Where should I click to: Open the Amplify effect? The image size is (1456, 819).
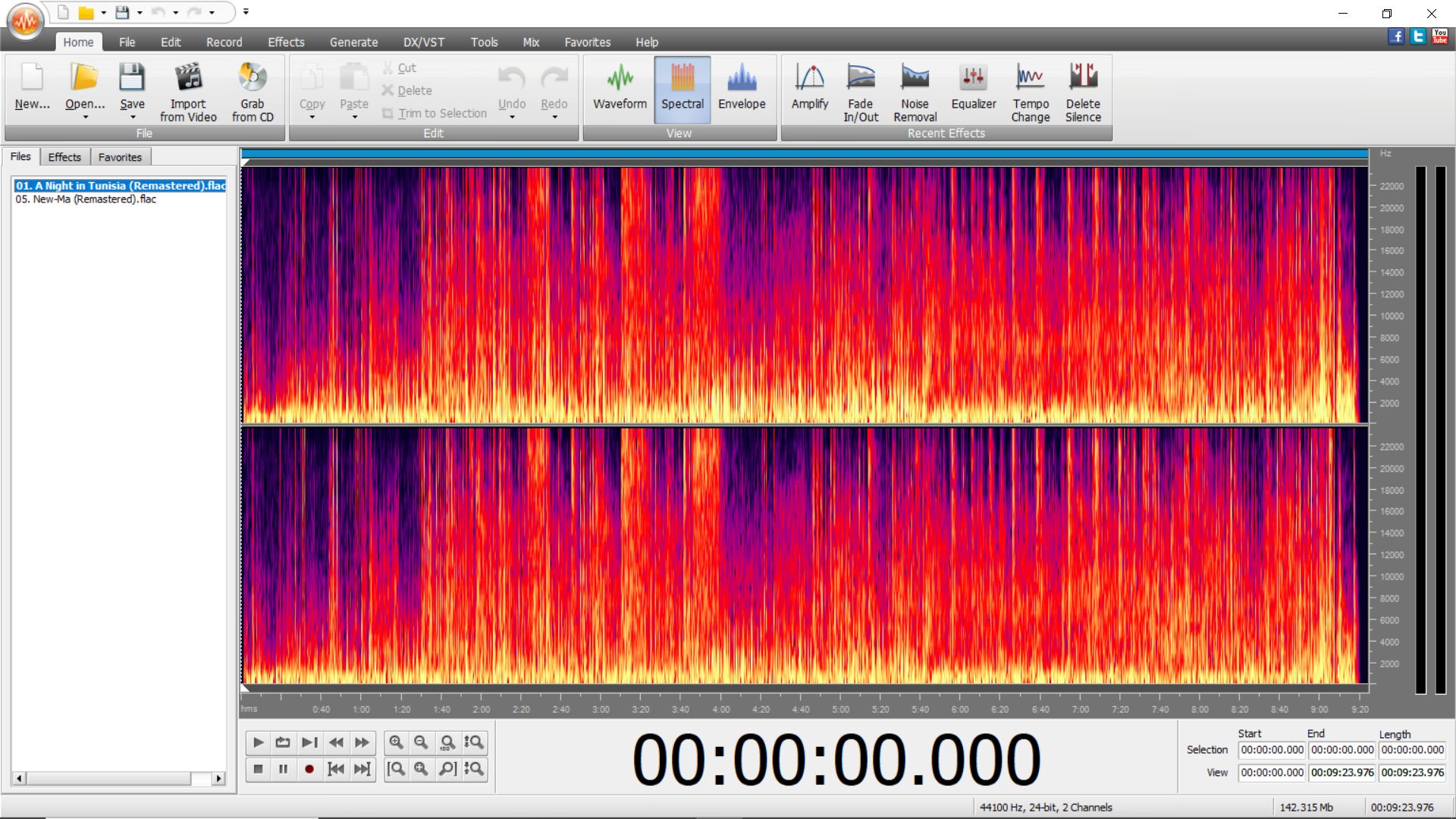point(809,87)
